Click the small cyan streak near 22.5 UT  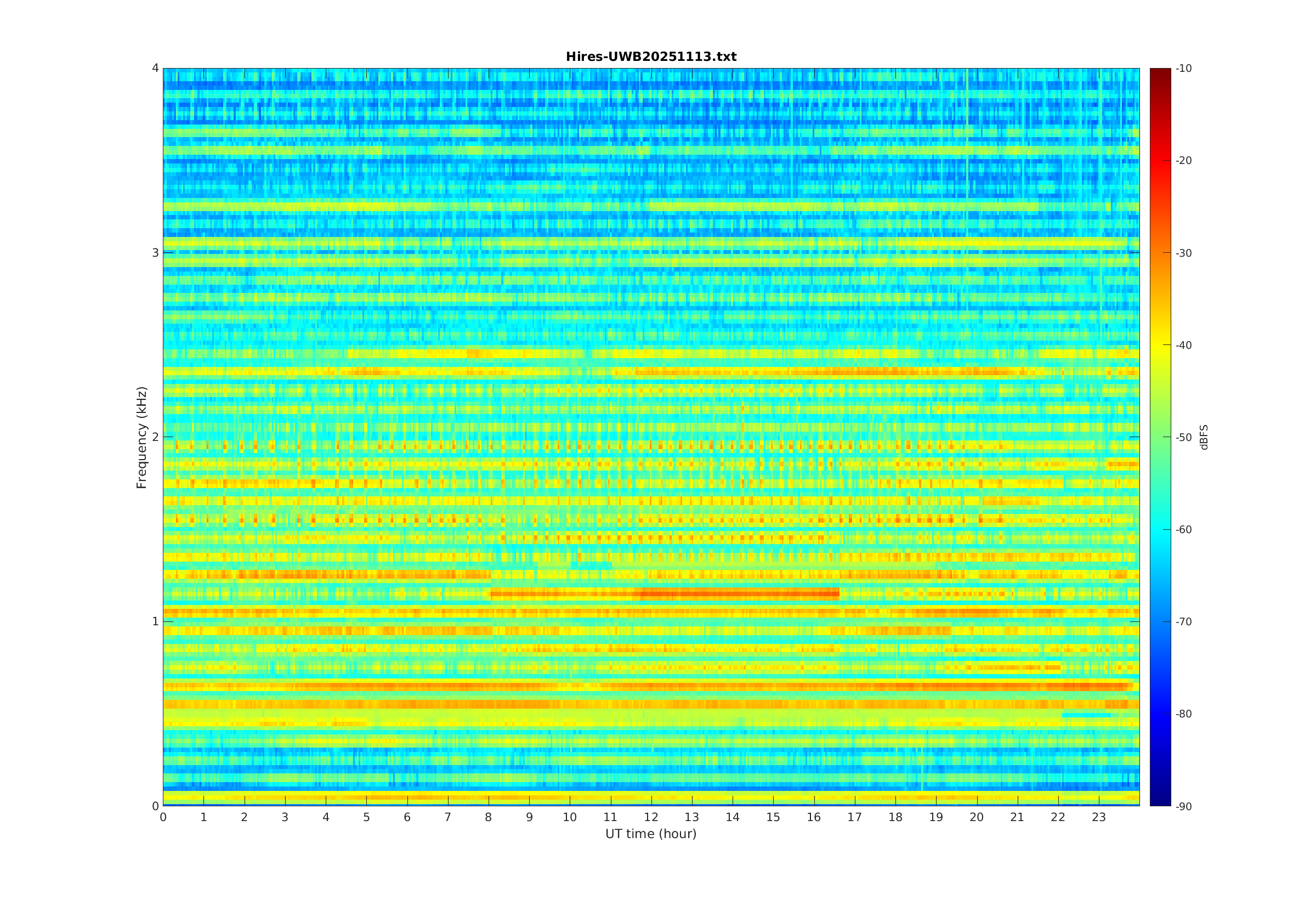[x=1086, y=715]
